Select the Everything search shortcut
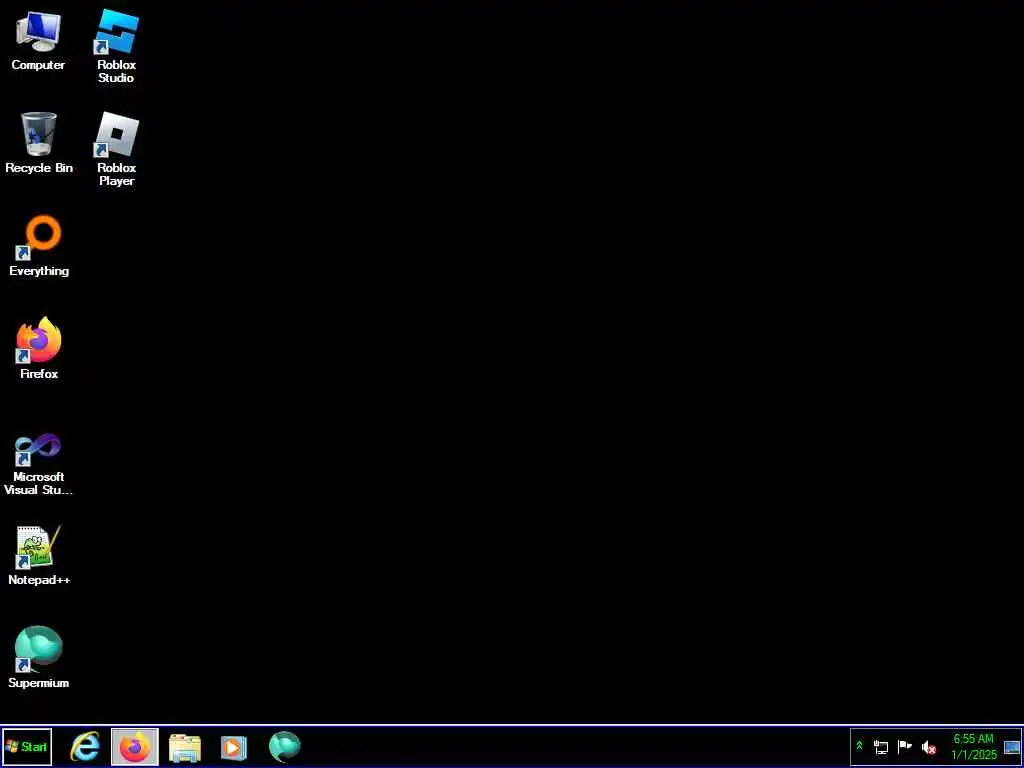The width and height of the screenshot is (1024, 768). 39,246
